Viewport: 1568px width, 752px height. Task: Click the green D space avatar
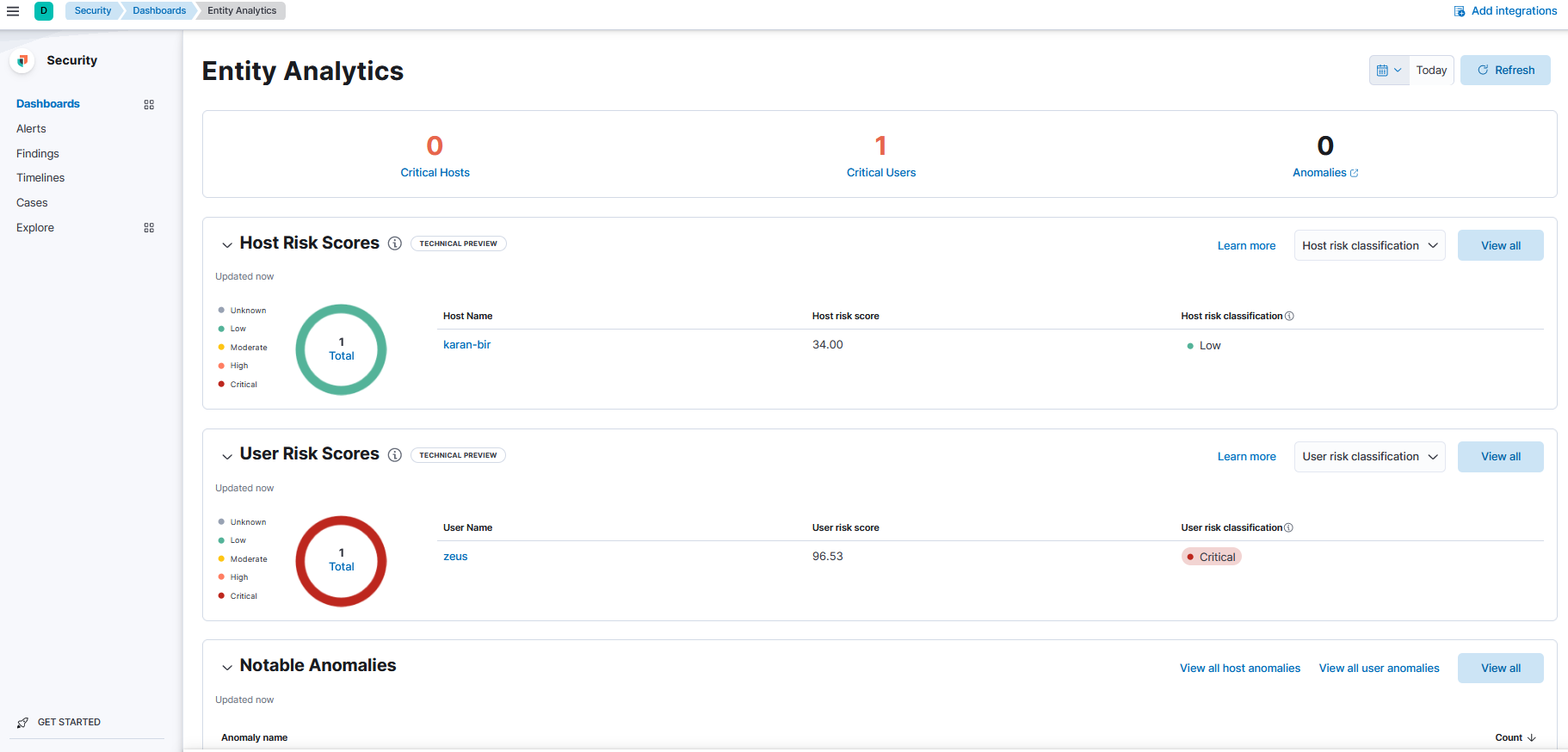tap(44, 11)
